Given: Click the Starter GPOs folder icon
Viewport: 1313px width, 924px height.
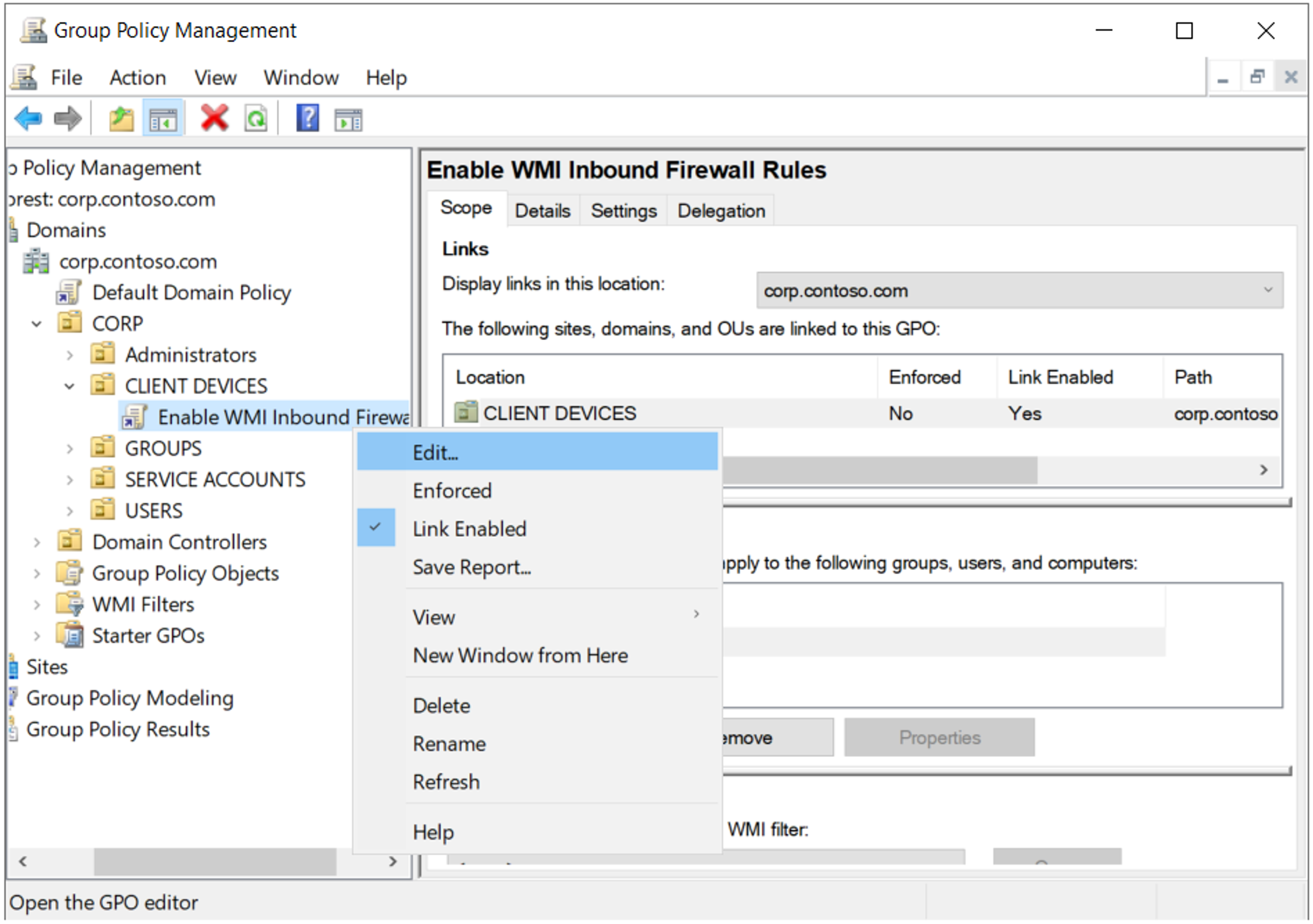Looking at the screenshot, I should (70, 635).
